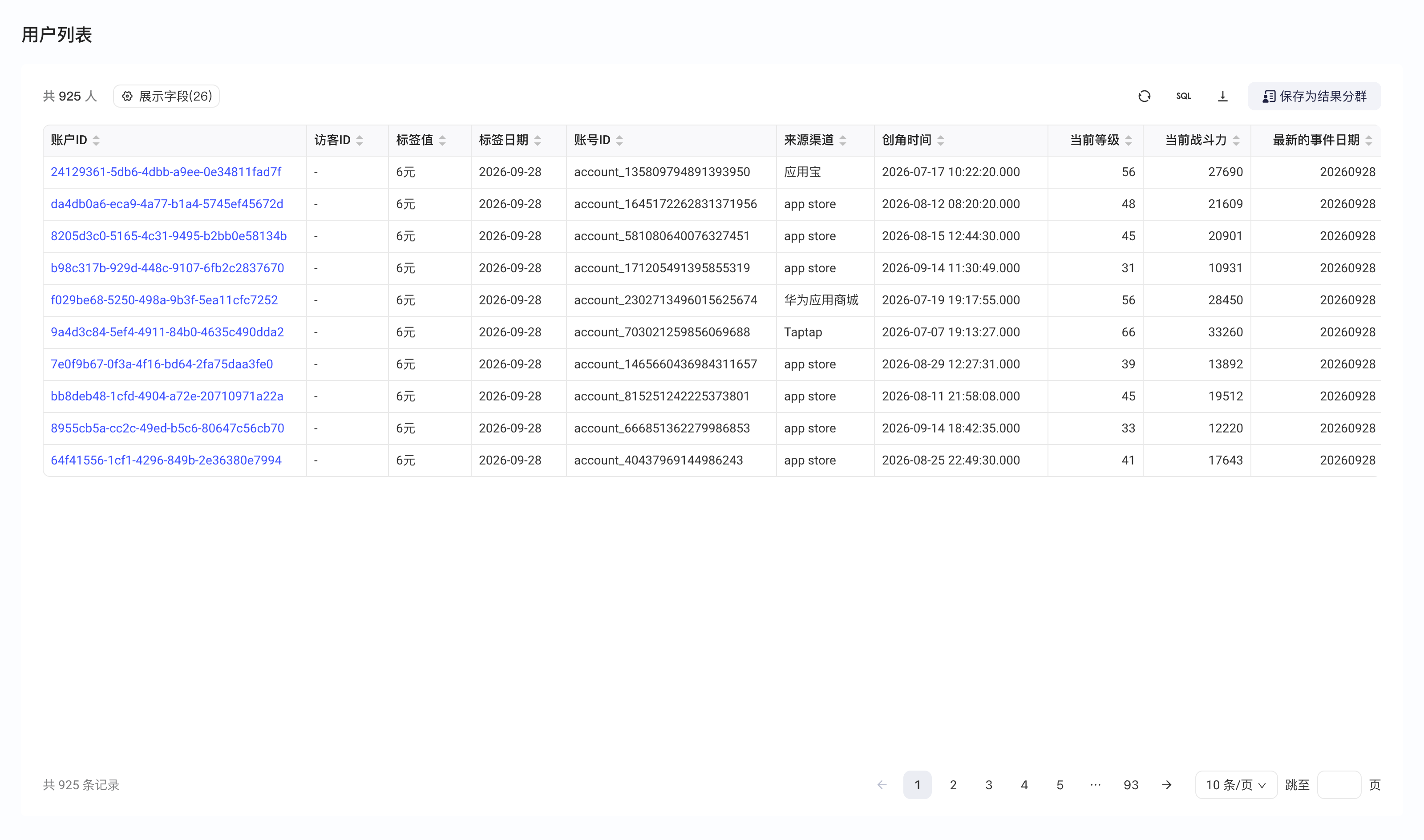Viewport: 1424px width, 840px height.
Task: Go to page 2
Action: (953, 784)
